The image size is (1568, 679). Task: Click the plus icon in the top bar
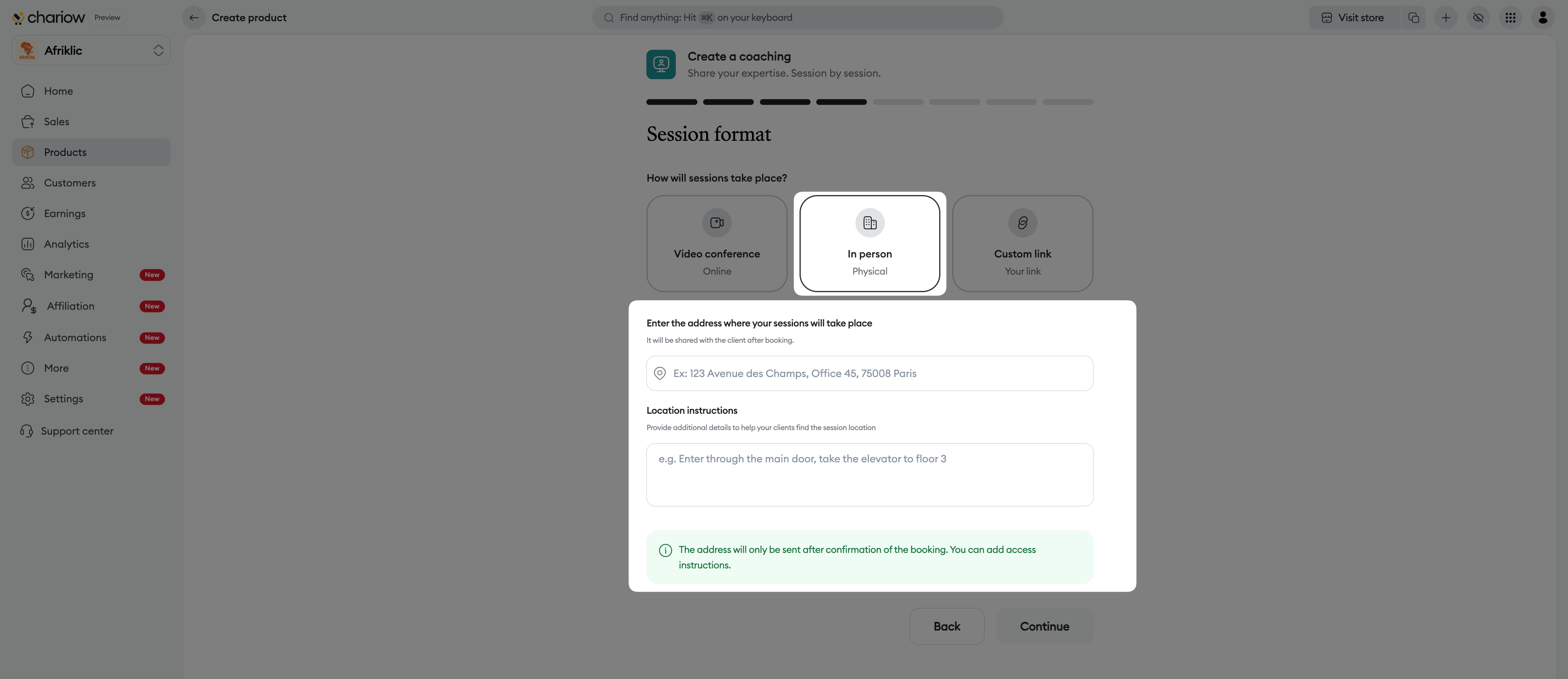pyautogui.click(x=1445, y=18)
